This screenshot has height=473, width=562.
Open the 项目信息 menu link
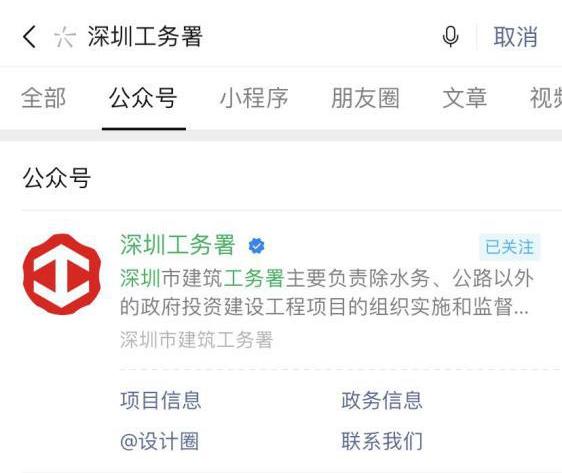click(161, 400)
